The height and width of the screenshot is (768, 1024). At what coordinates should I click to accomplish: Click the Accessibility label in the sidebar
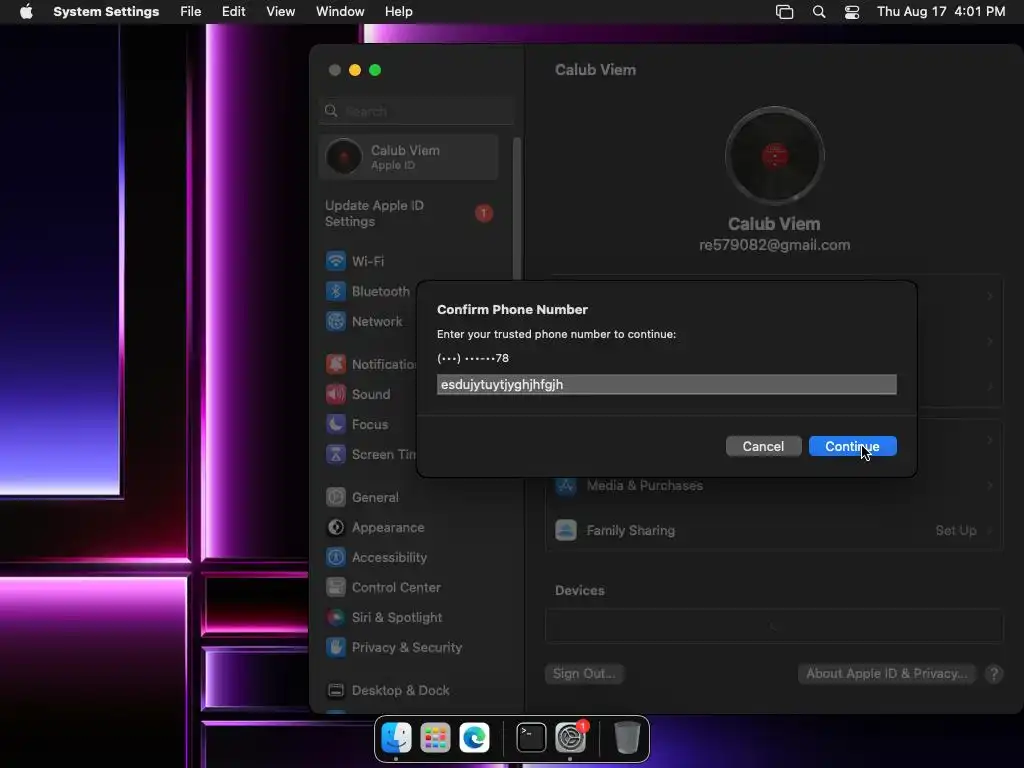(x=389, y=557)
